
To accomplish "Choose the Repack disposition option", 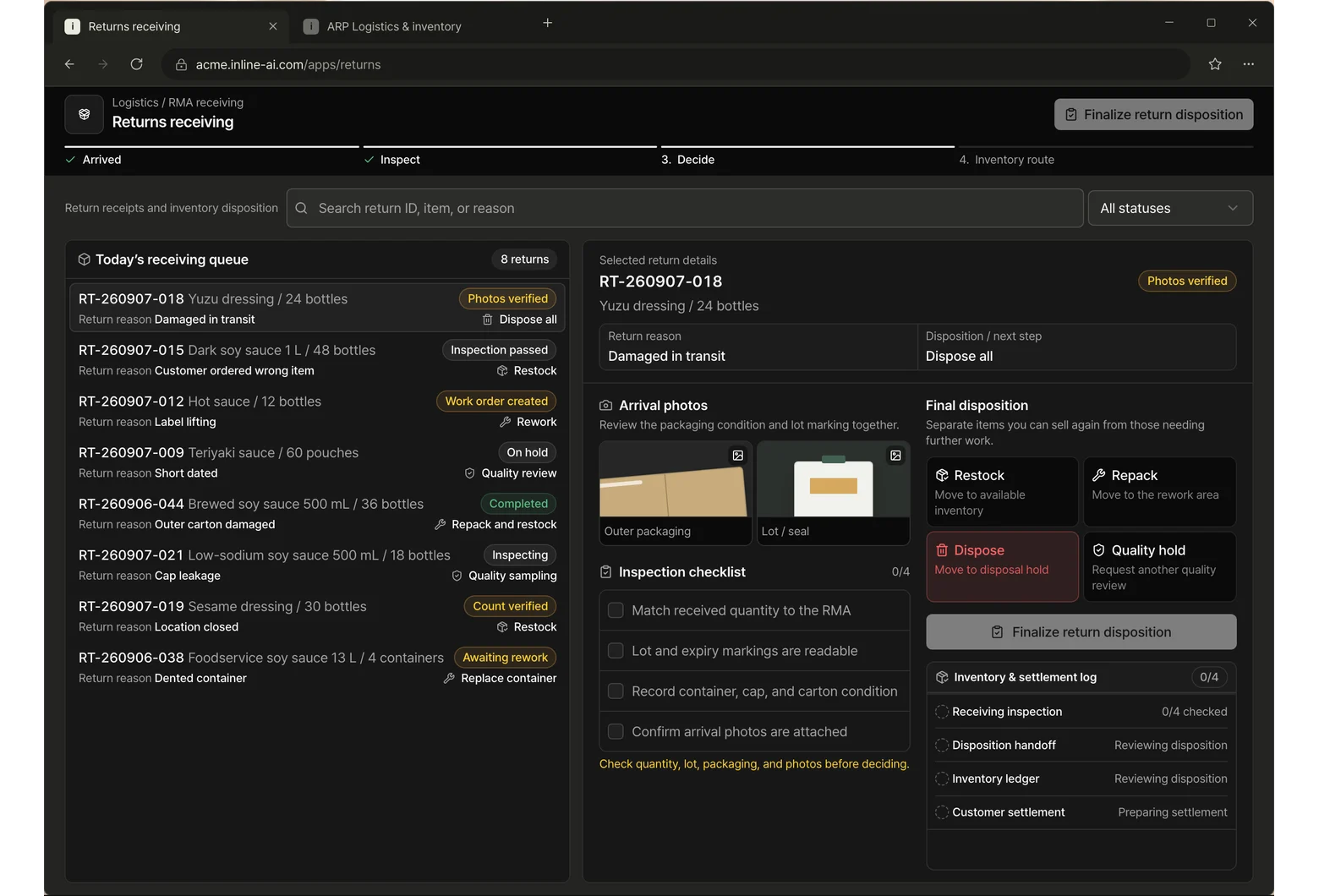I will (1159, 492).
